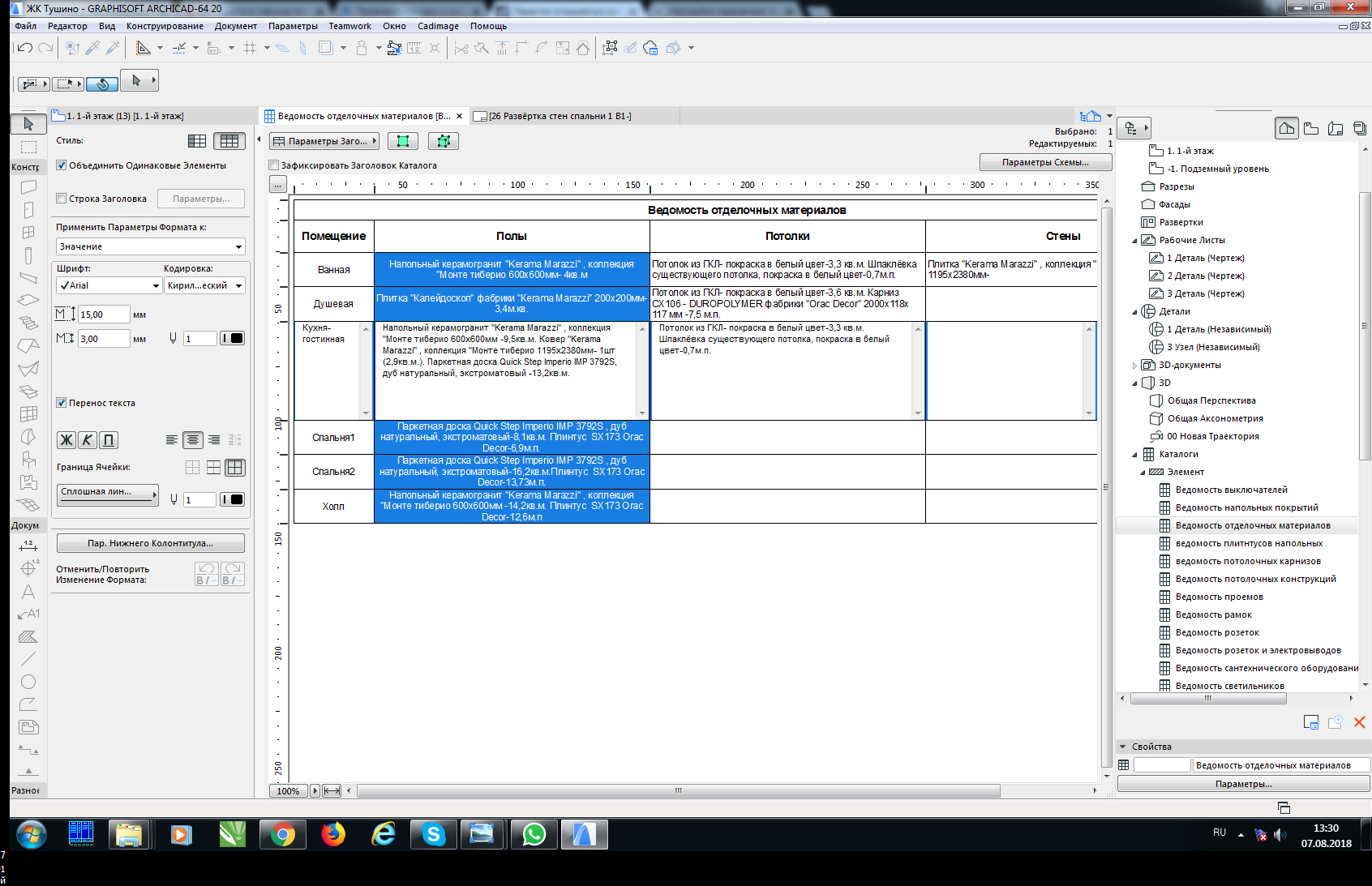
Task: Activate the Arrow selection tool in toolbox
Action: [28, 124]
